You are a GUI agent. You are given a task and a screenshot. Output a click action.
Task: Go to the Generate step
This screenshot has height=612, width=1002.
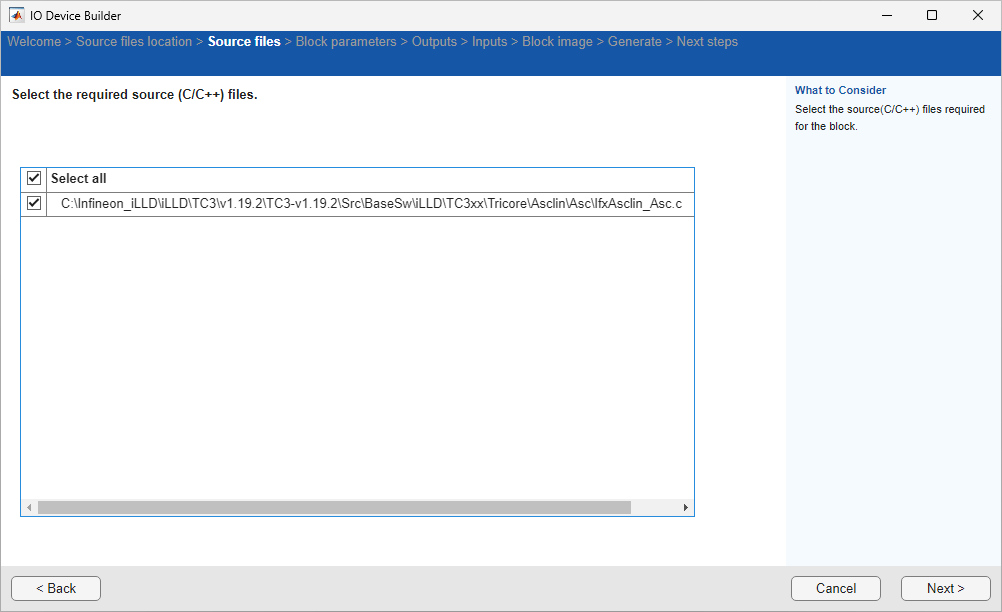(x=634, y=42)
